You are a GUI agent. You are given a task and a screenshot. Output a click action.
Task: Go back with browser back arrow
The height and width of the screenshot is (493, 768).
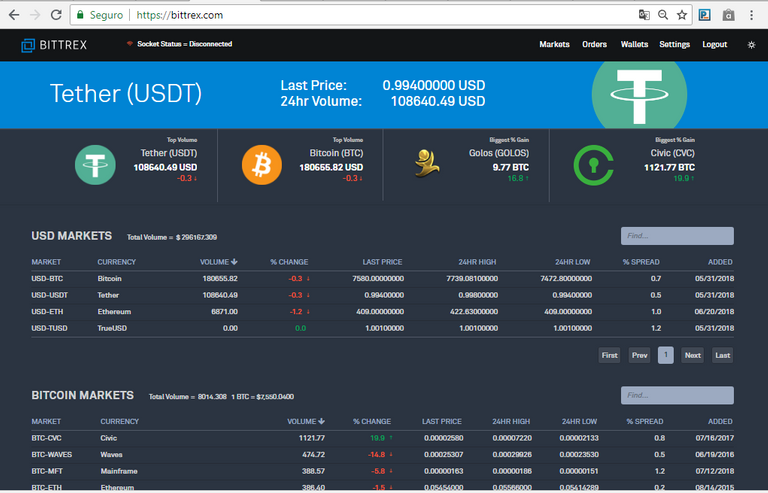14,15
